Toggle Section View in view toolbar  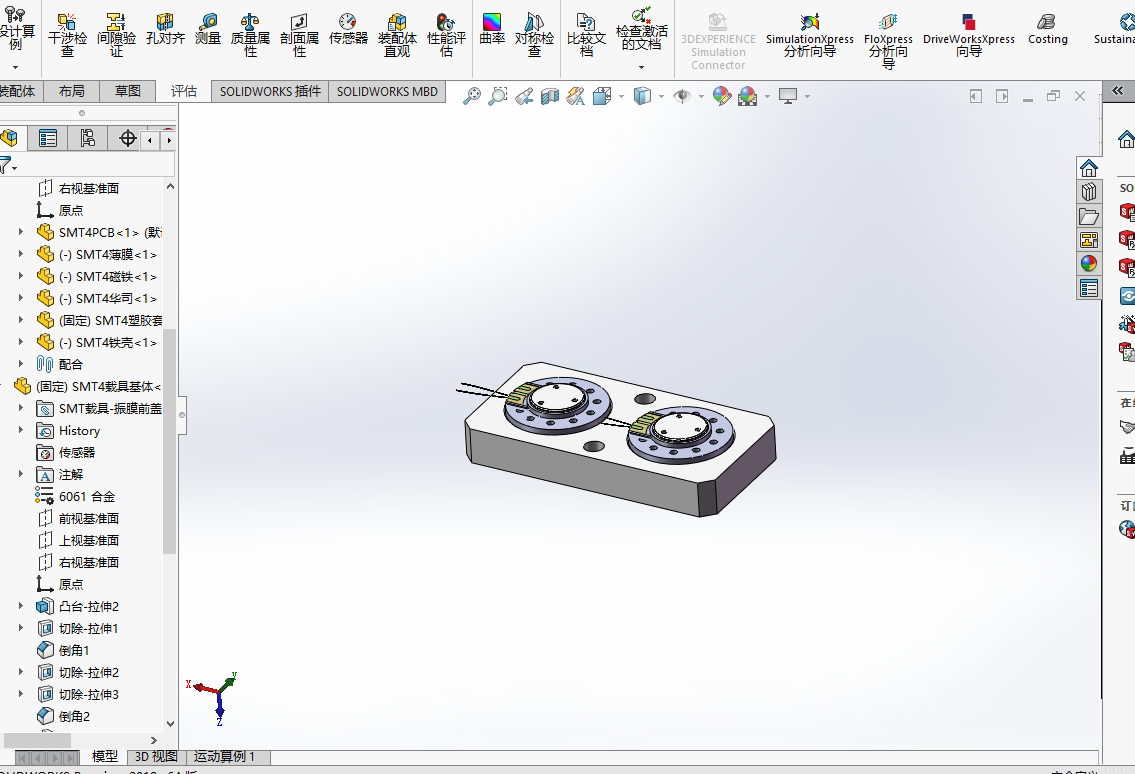click(550, 96)
